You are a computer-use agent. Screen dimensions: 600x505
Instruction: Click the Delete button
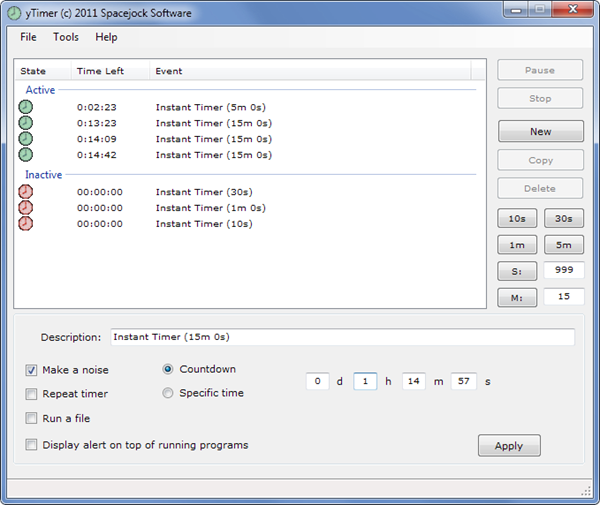coord(540,188)
